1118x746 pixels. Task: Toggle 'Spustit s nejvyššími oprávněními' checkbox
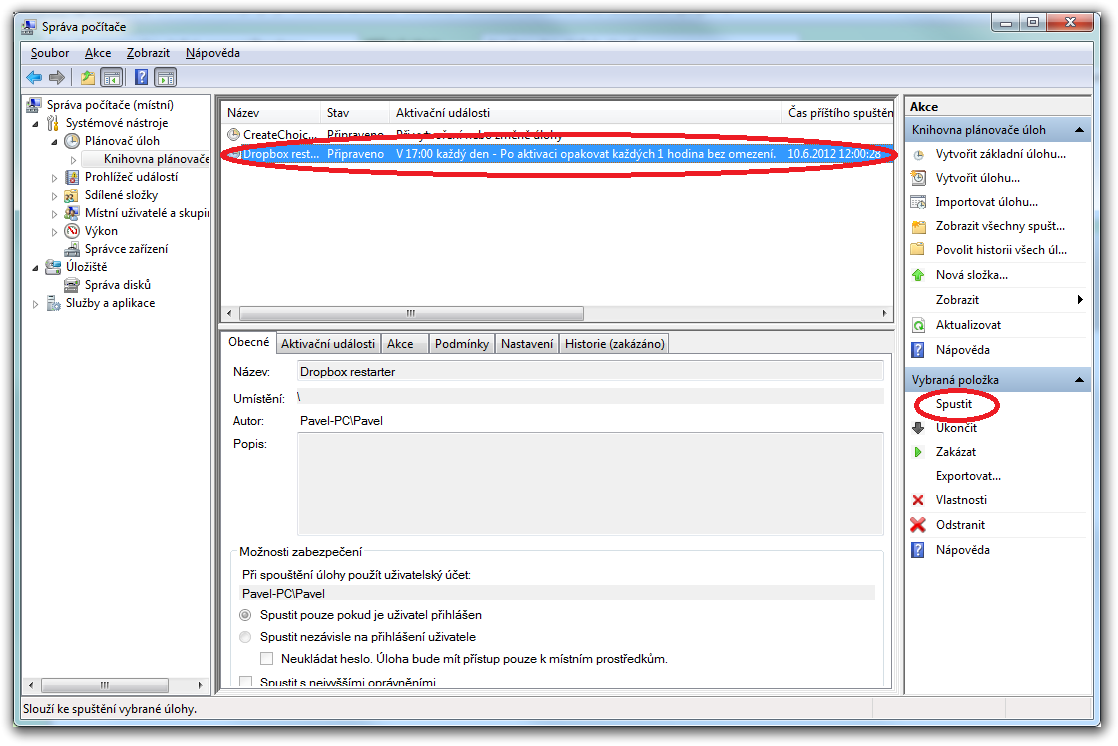point(246,682)
